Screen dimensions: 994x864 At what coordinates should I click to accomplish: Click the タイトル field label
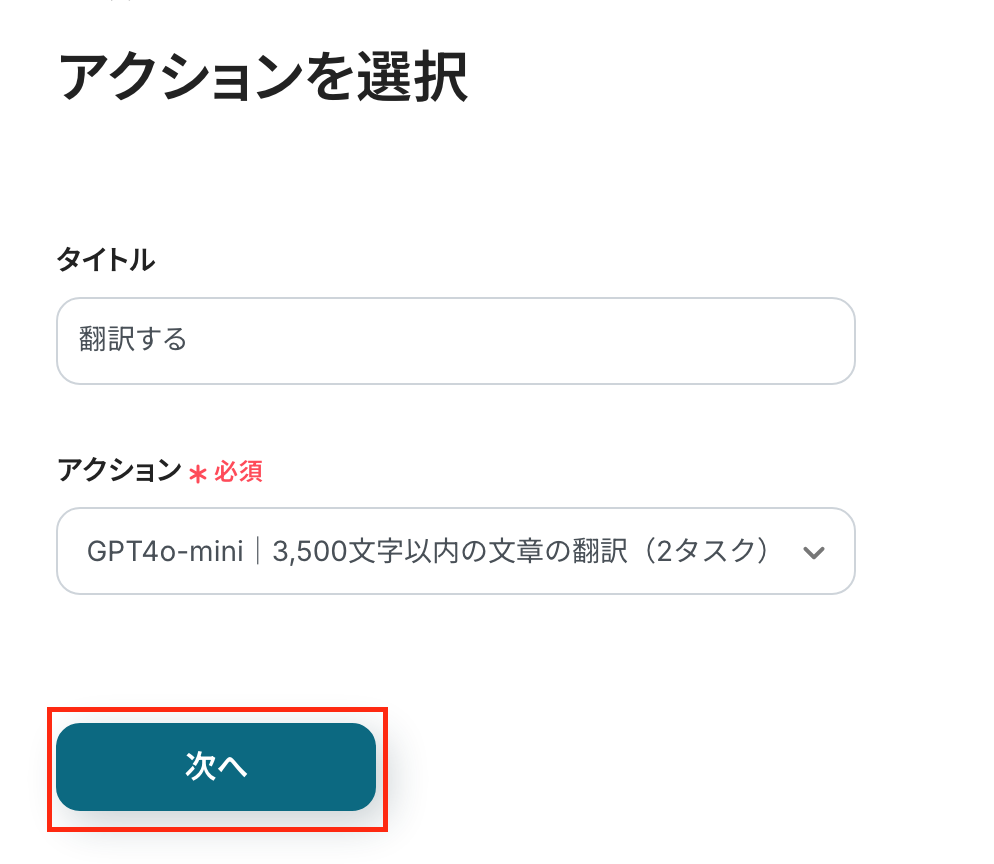click(105, 261)
